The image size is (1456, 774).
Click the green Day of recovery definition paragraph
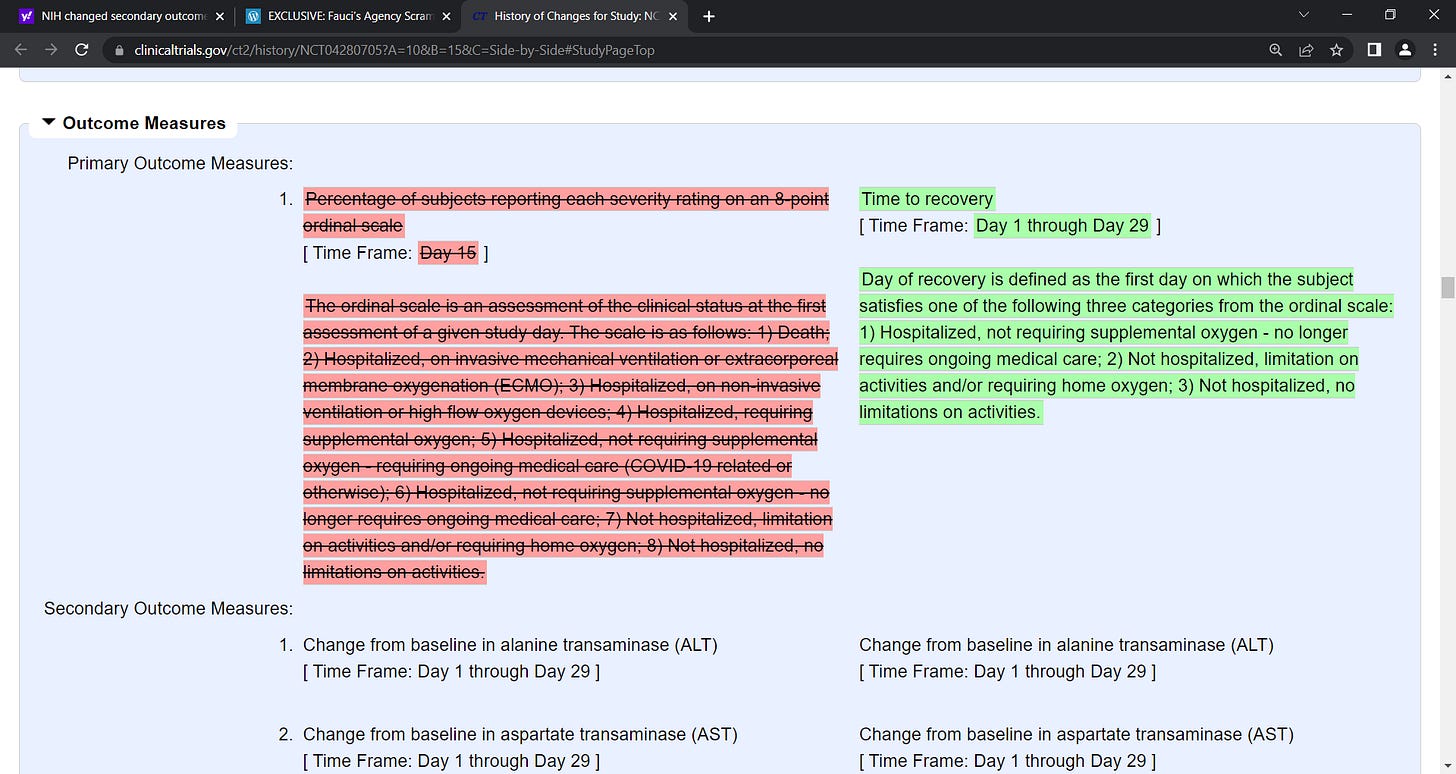pyautogui.click(x=1126, y=345)
